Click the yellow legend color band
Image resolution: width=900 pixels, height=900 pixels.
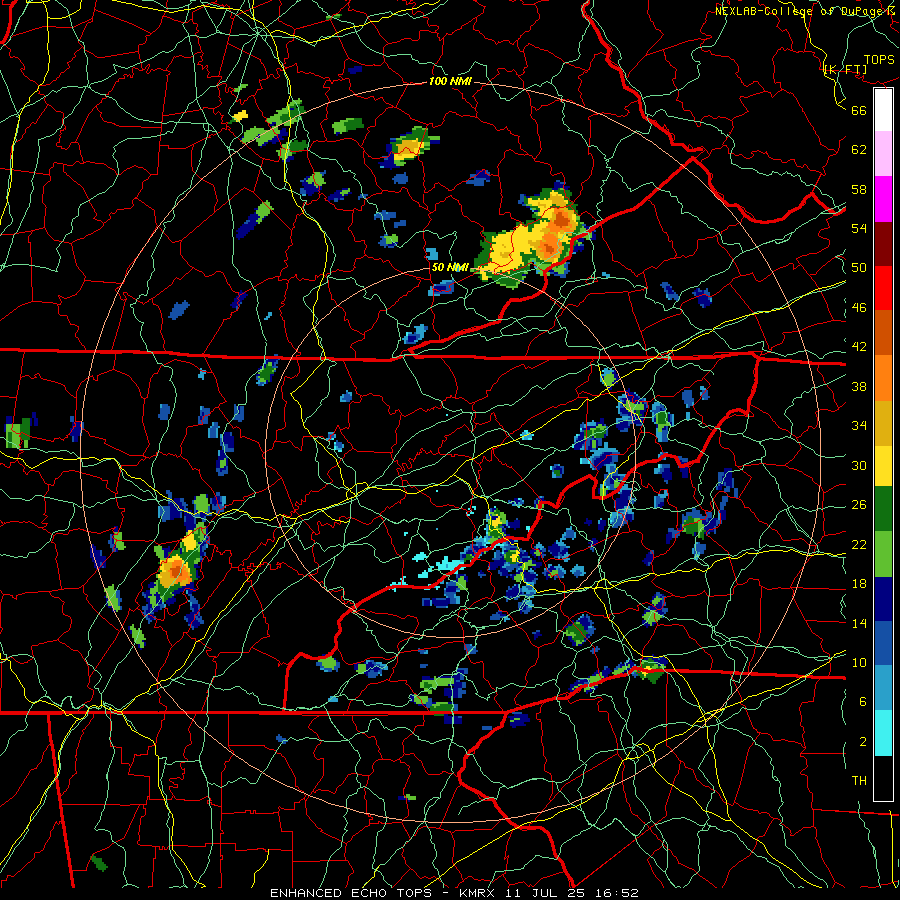tap(883, 465)
